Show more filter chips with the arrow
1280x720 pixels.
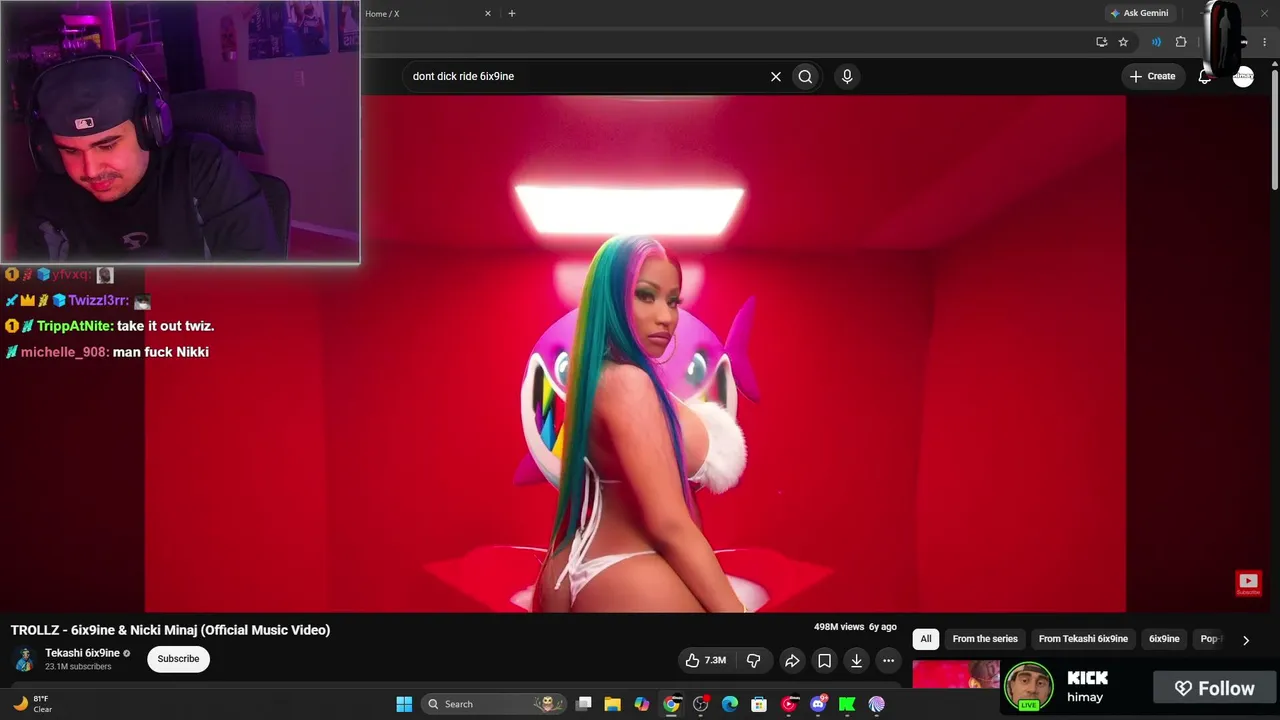(1246, 640)
